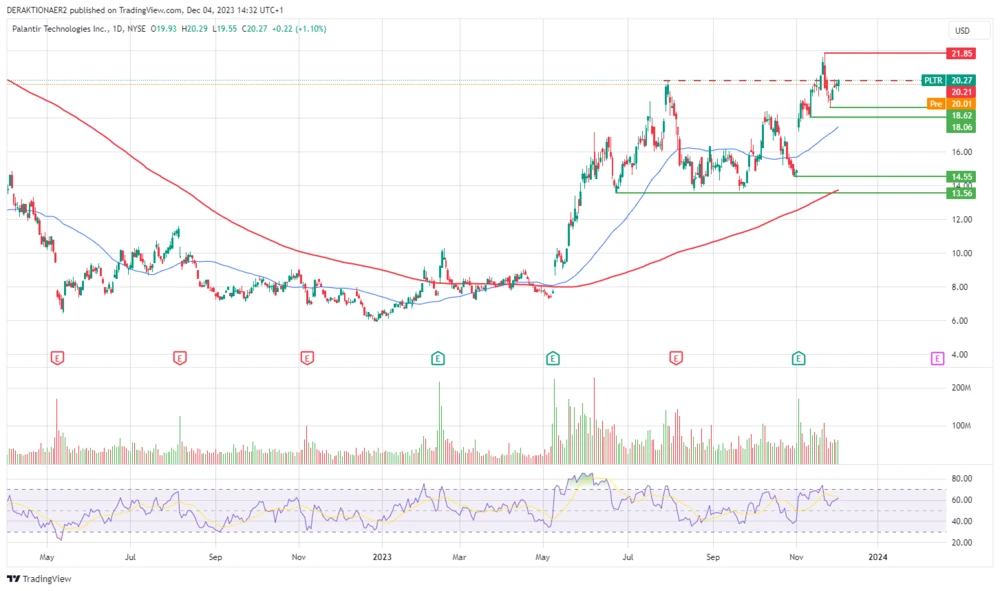Screen dimensions: 1000x591
Task: Click the teal earnings icon near May 2023
Action: pyautogui.click(x=552, y=357)
